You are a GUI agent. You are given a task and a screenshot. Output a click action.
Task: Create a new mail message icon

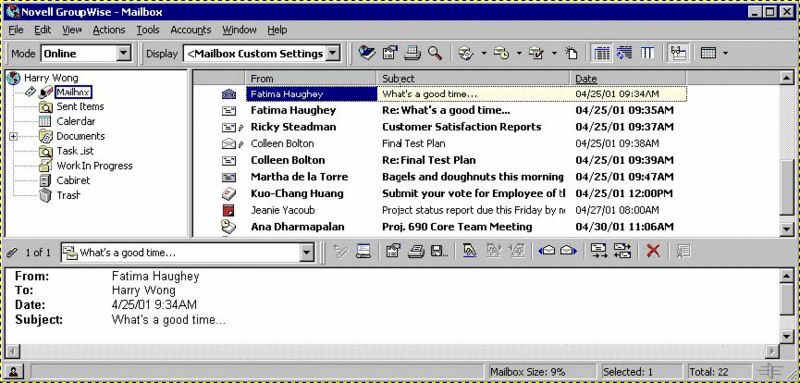click(465, 53)
